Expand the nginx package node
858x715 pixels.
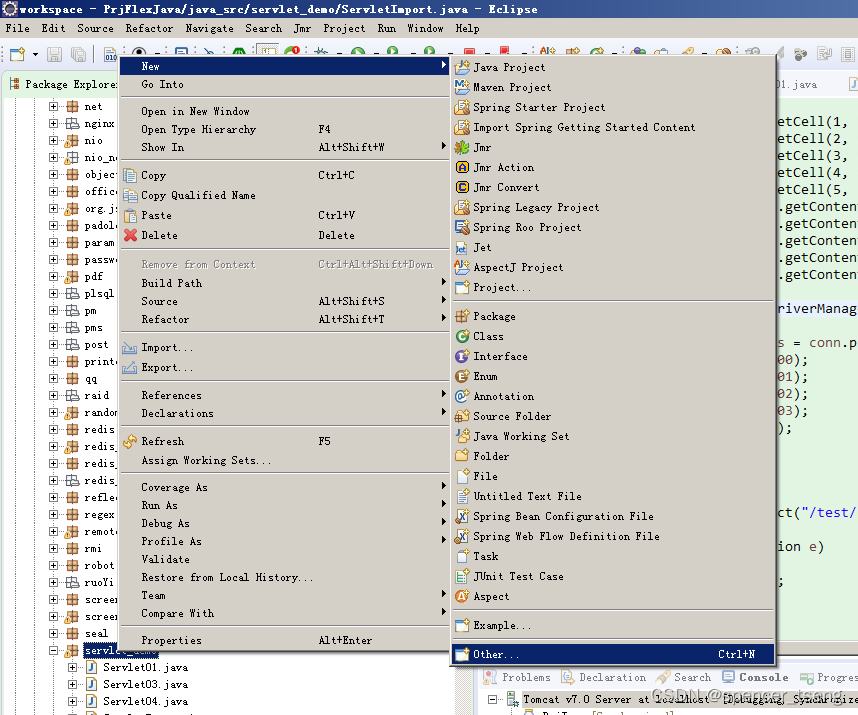(53, 123)
